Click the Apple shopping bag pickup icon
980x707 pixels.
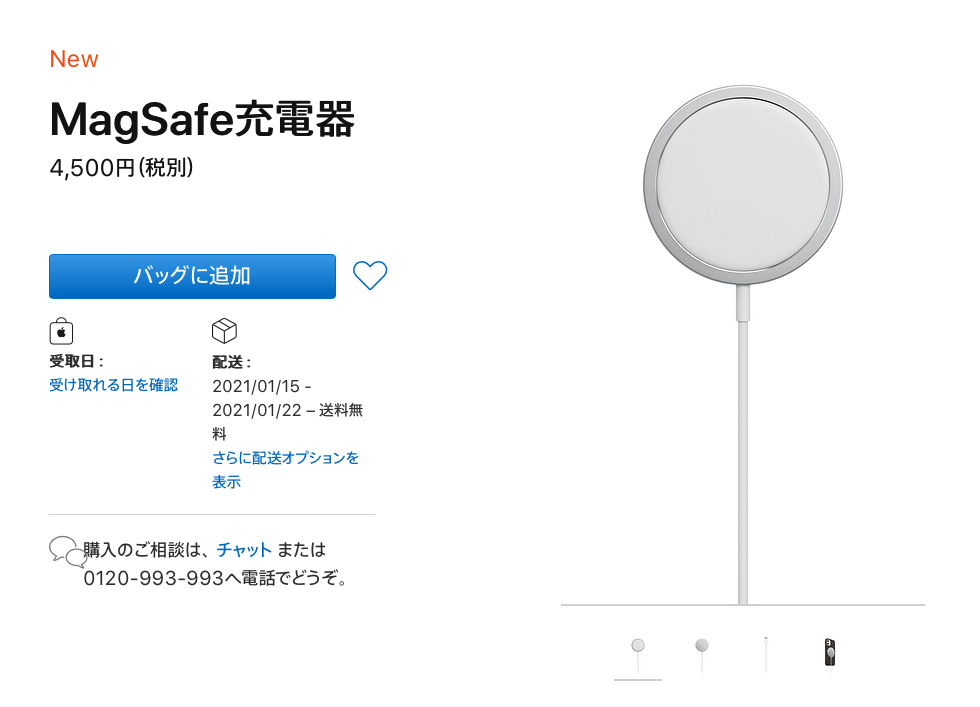point(61,331)
